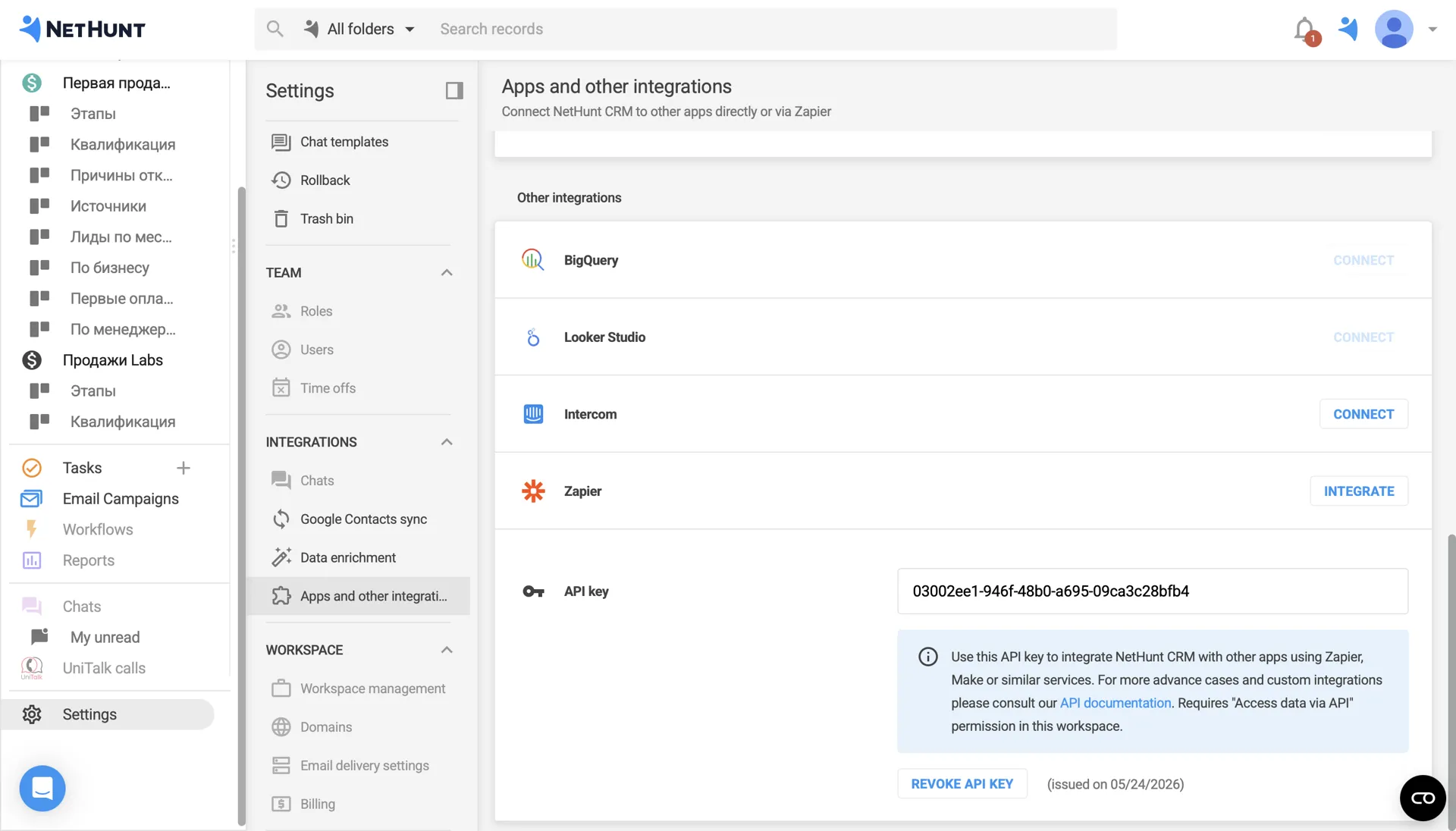Screen dimensions: 1456x831
Task: Click the Intercom icon
Action: point(533,414)
